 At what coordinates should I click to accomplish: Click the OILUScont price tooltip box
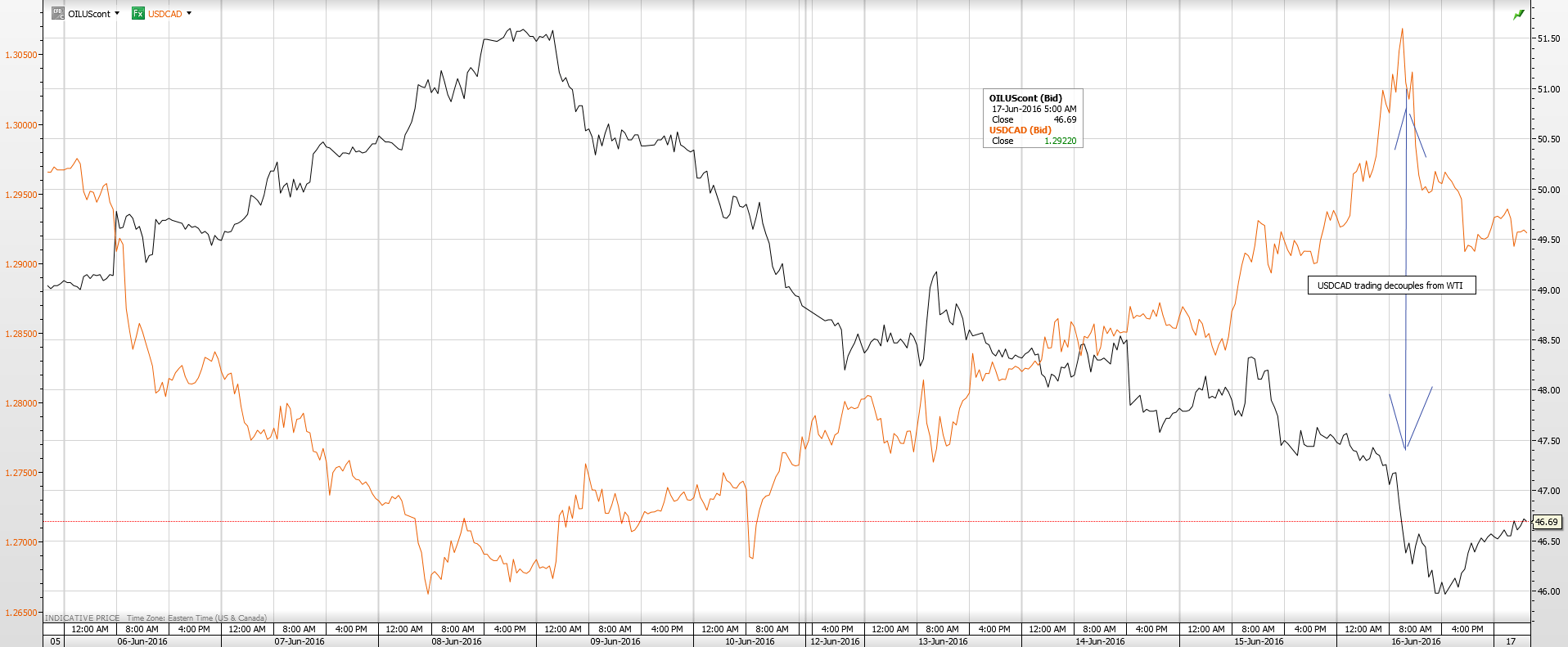point(1032,119)
